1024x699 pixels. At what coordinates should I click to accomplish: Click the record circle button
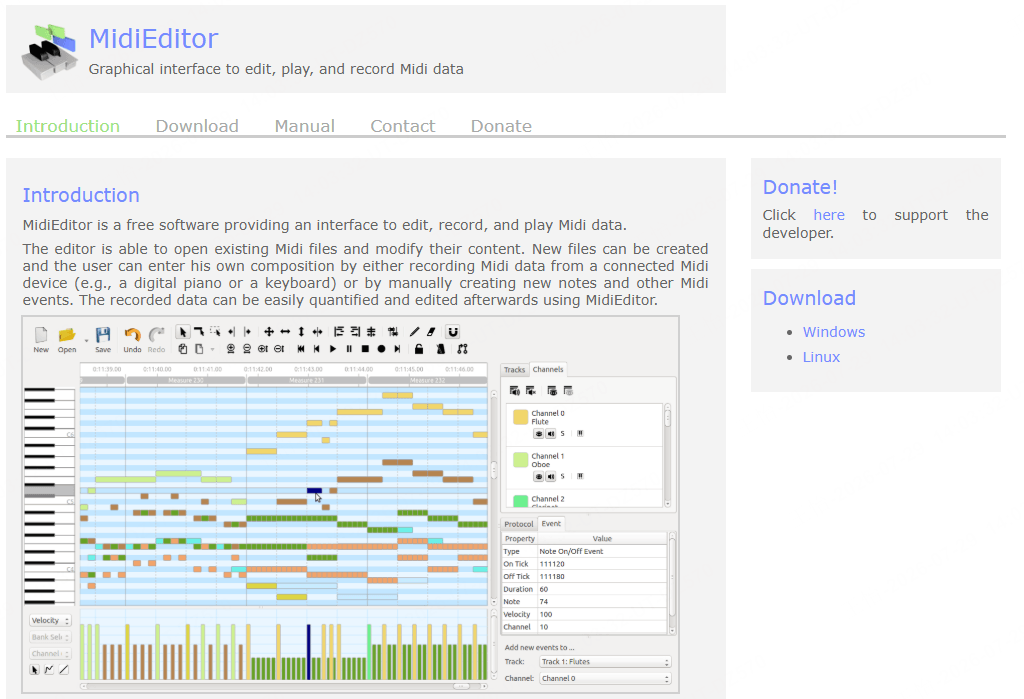(x=381, y=350)
